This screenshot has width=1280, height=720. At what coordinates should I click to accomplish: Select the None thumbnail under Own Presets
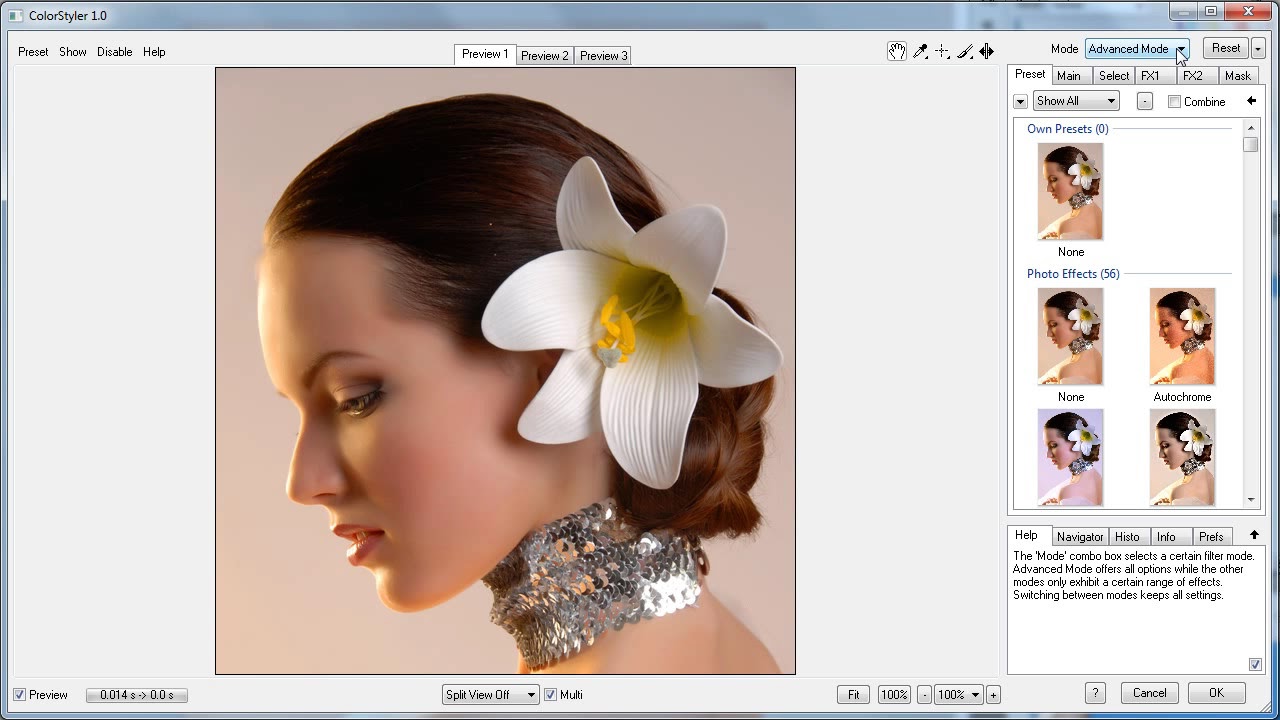click(x=1070, y=192)
